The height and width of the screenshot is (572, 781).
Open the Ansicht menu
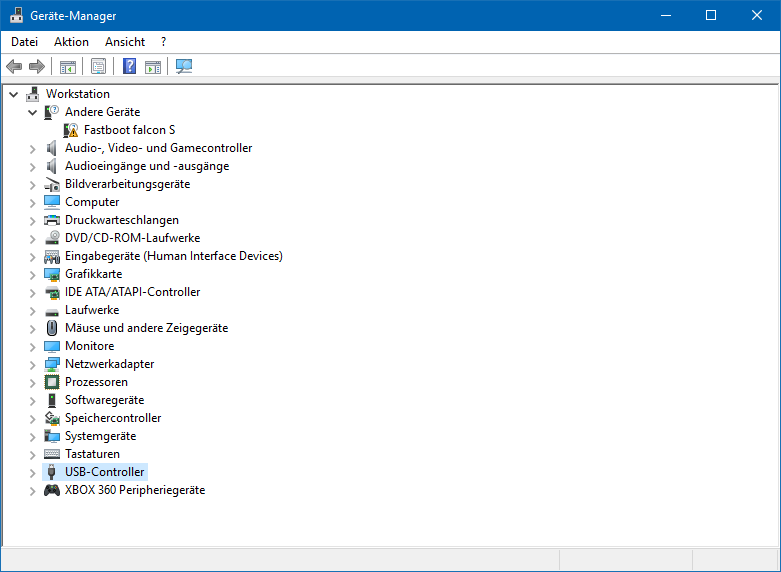coord(125,42)
